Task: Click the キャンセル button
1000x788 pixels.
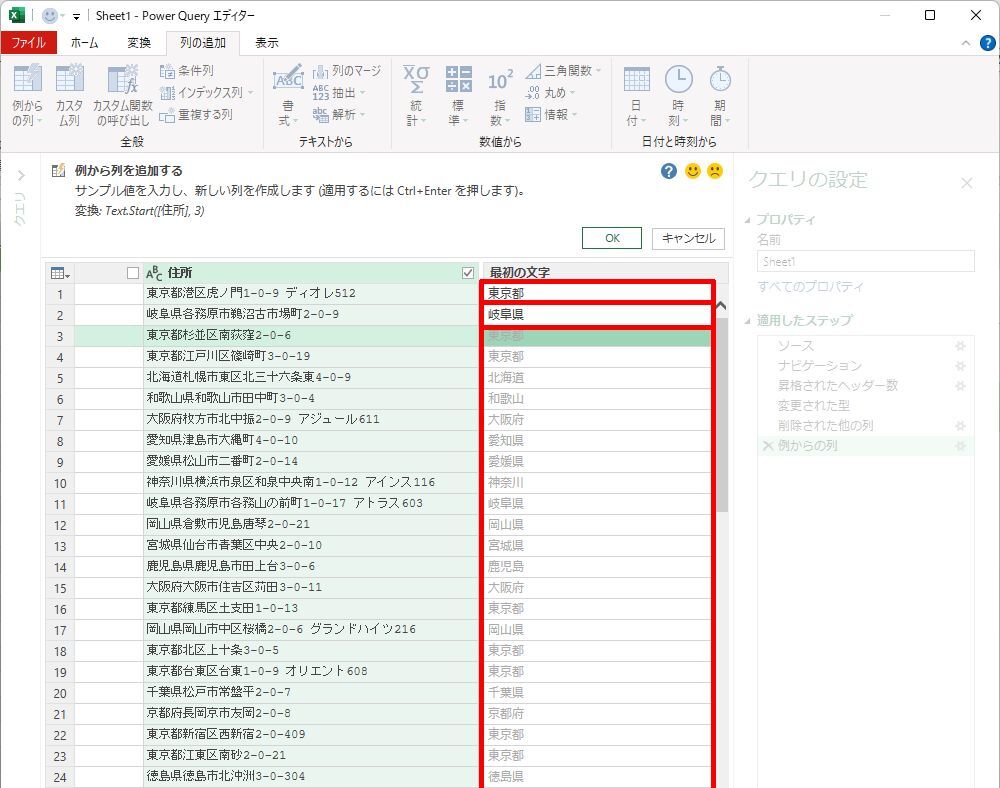Action: coord(688,238)
